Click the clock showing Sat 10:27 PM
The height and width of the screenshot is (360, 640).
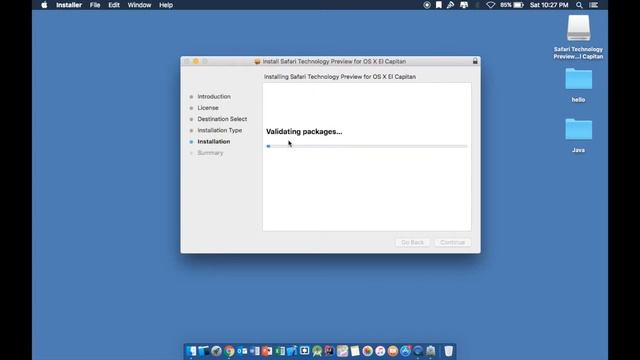[549, 5]
